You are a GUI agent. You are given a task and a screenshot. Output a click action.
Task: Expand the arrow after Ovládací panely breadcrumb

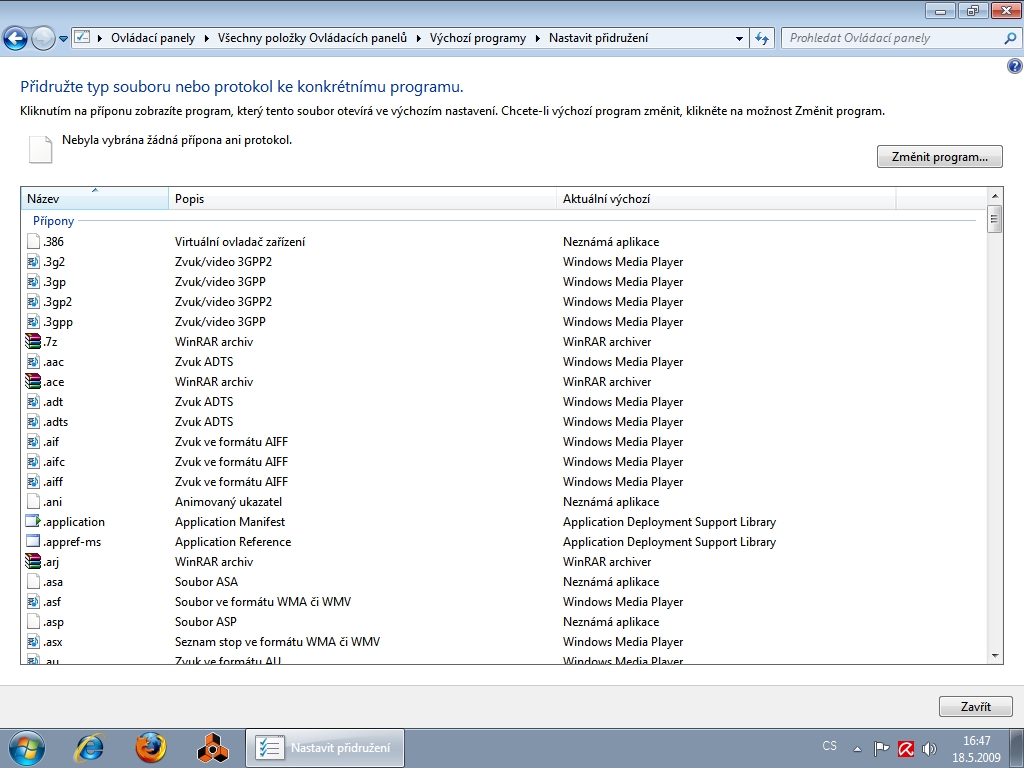(x=206, y=39)
